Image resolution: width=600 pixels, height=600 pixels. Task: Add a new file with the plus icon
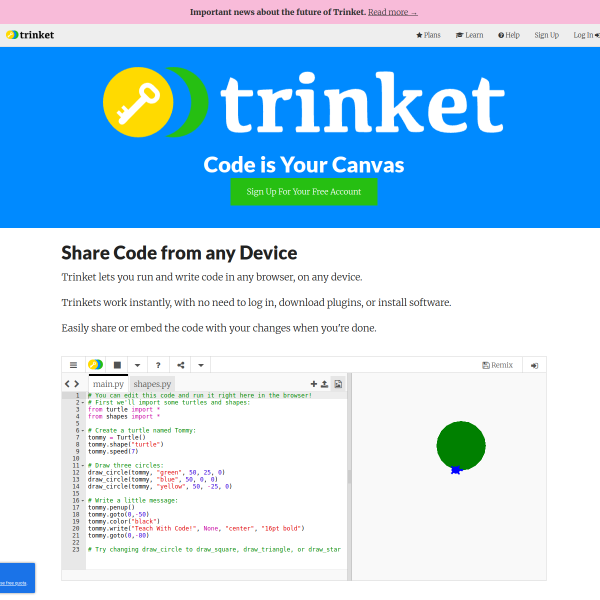(x=314, y=384)
